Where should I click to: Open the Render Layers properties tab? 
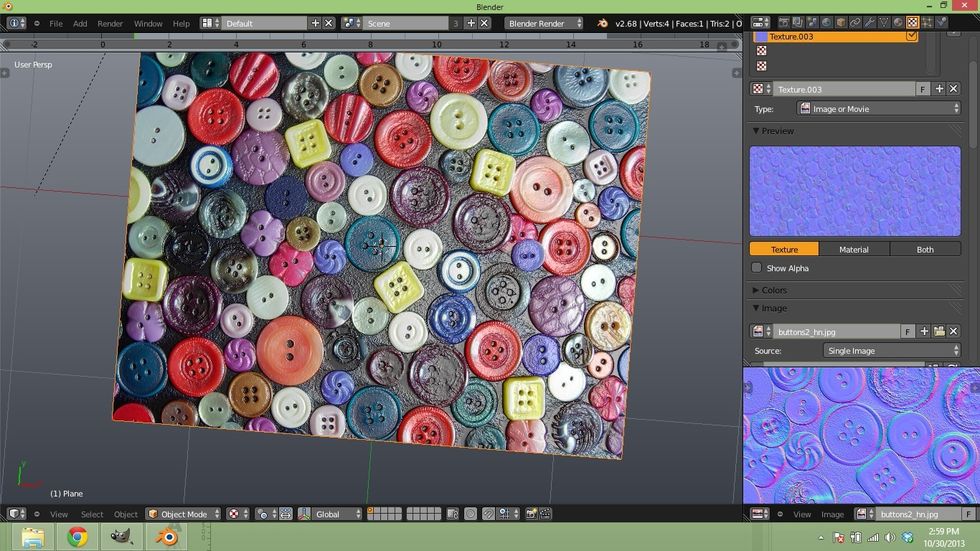click(x=798, y=22)
